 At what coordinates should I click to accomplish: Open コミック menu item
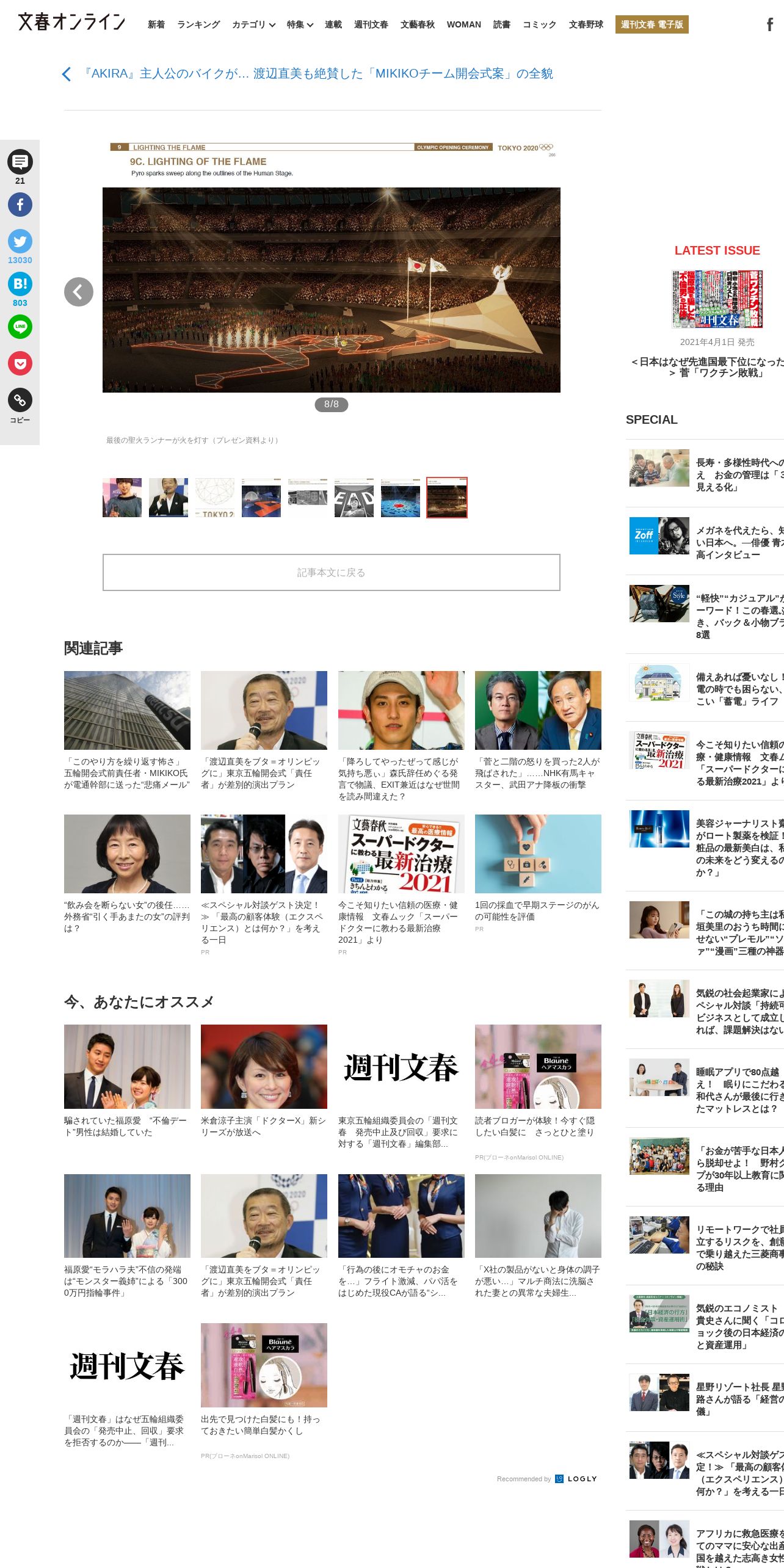[540, 24]
